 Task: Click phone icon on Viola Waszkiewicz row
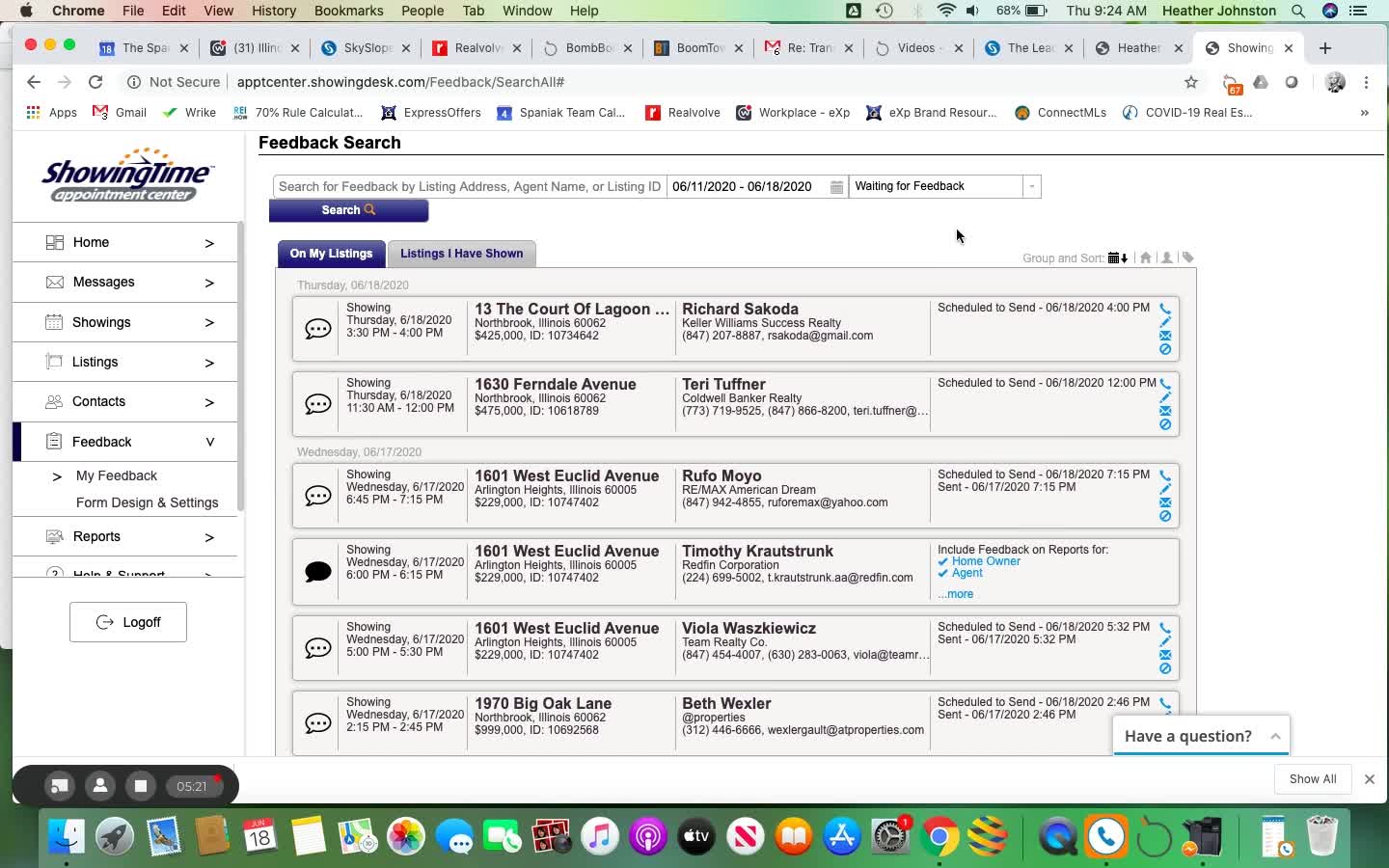1165,629
